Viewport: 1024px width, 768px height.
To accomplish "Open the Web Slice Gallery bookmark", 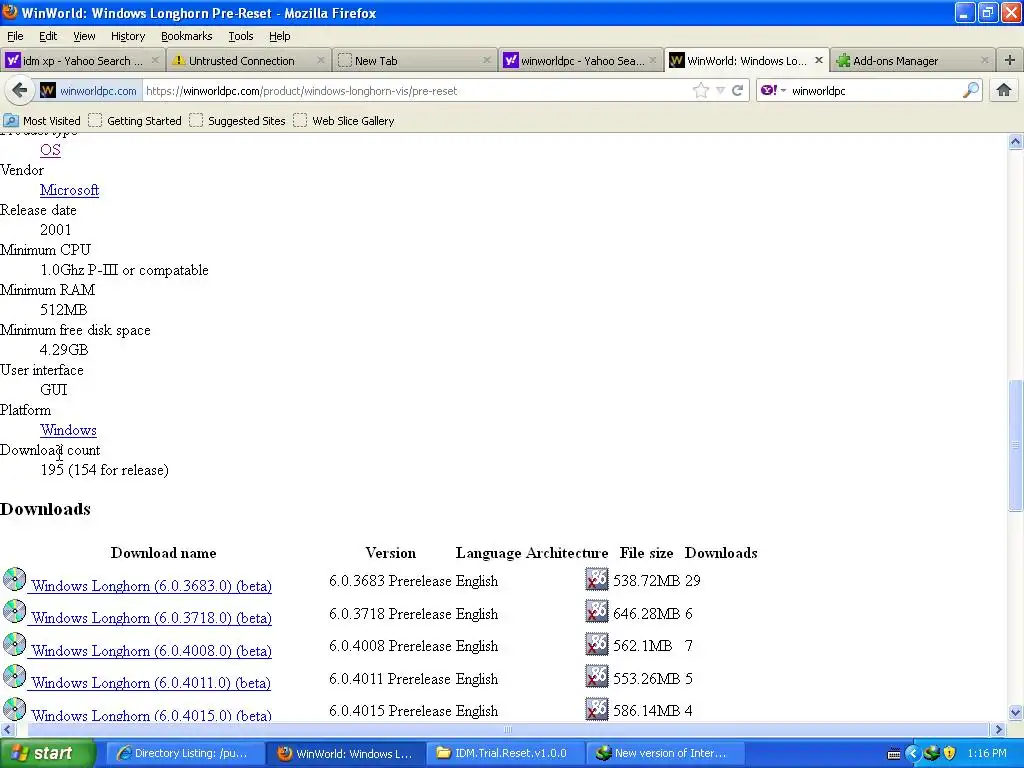I will pyautogui.click(x=344, y=120).
